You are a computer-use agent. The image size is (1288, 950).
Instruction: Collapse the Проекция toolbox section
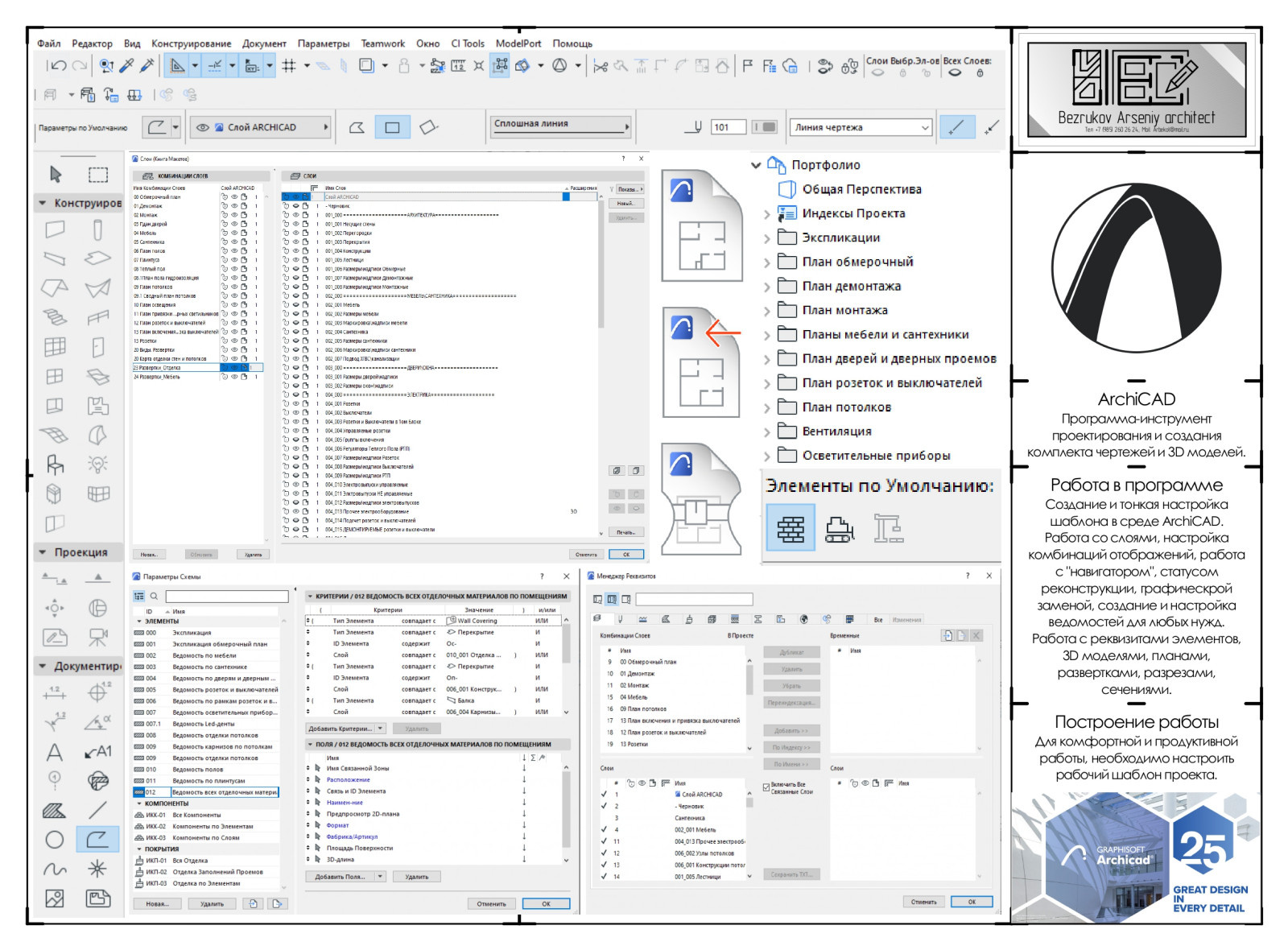pyautogui.click(x=43, y=552)
